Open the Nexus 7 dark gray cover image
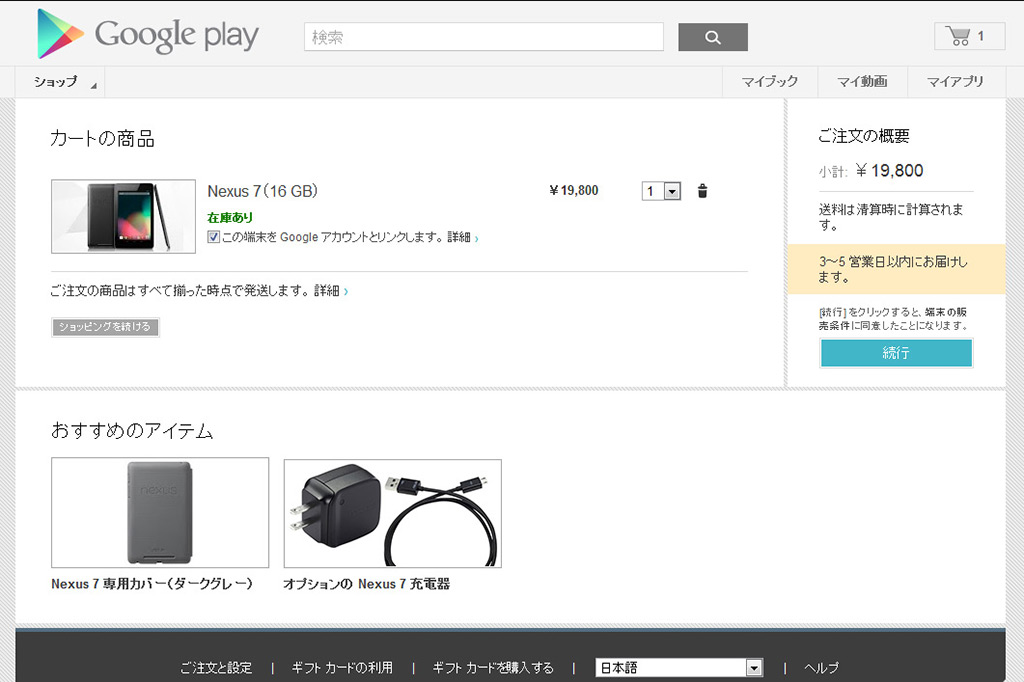 pyautogui.click(x=160, y=513)
